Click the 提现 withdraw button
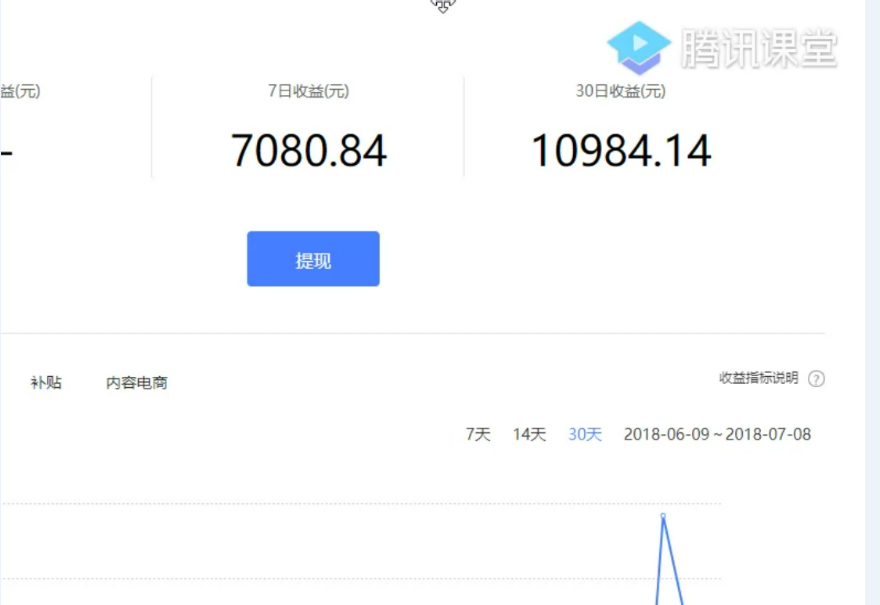The image size is (880, 605). (x=313, y=259)
